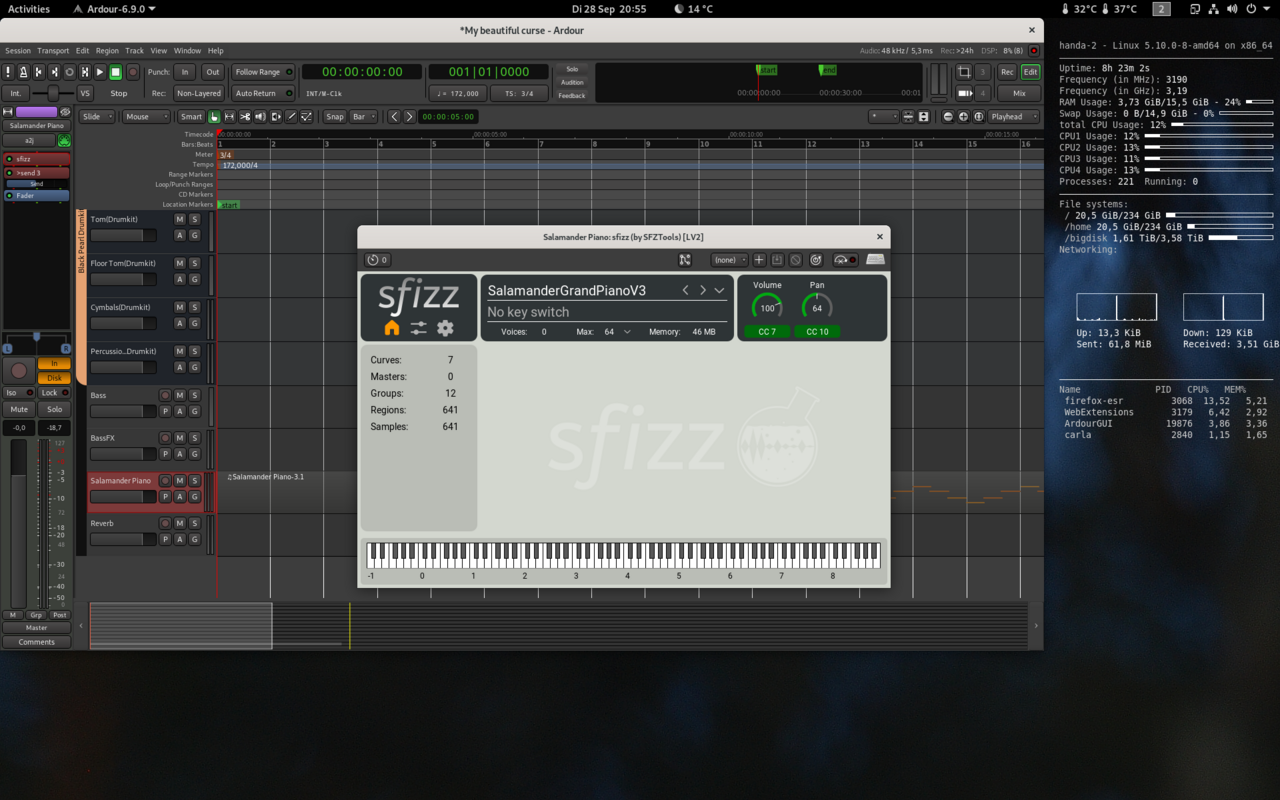Arm global record
The height and width of the screenshot is (800, 1280).
132,72
